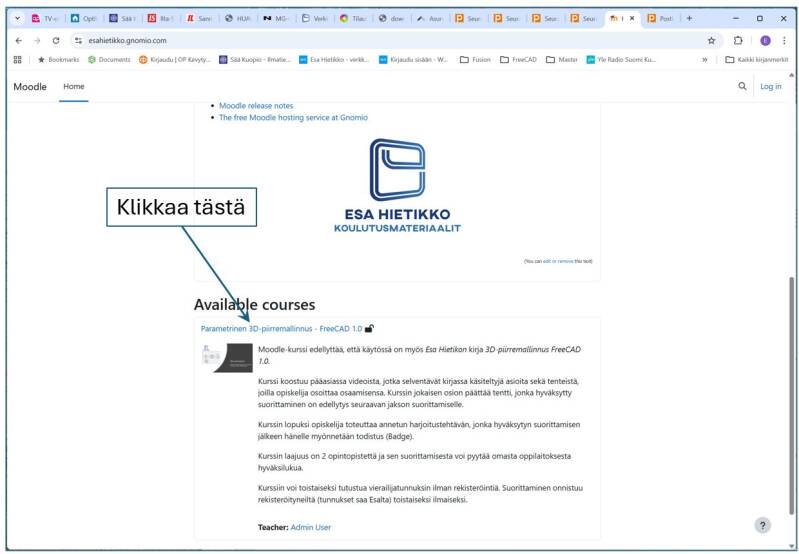Viewport: 799px width, 554px height.
Task: Select the Home navigation tab in Moodle
Action: (74, 86)
